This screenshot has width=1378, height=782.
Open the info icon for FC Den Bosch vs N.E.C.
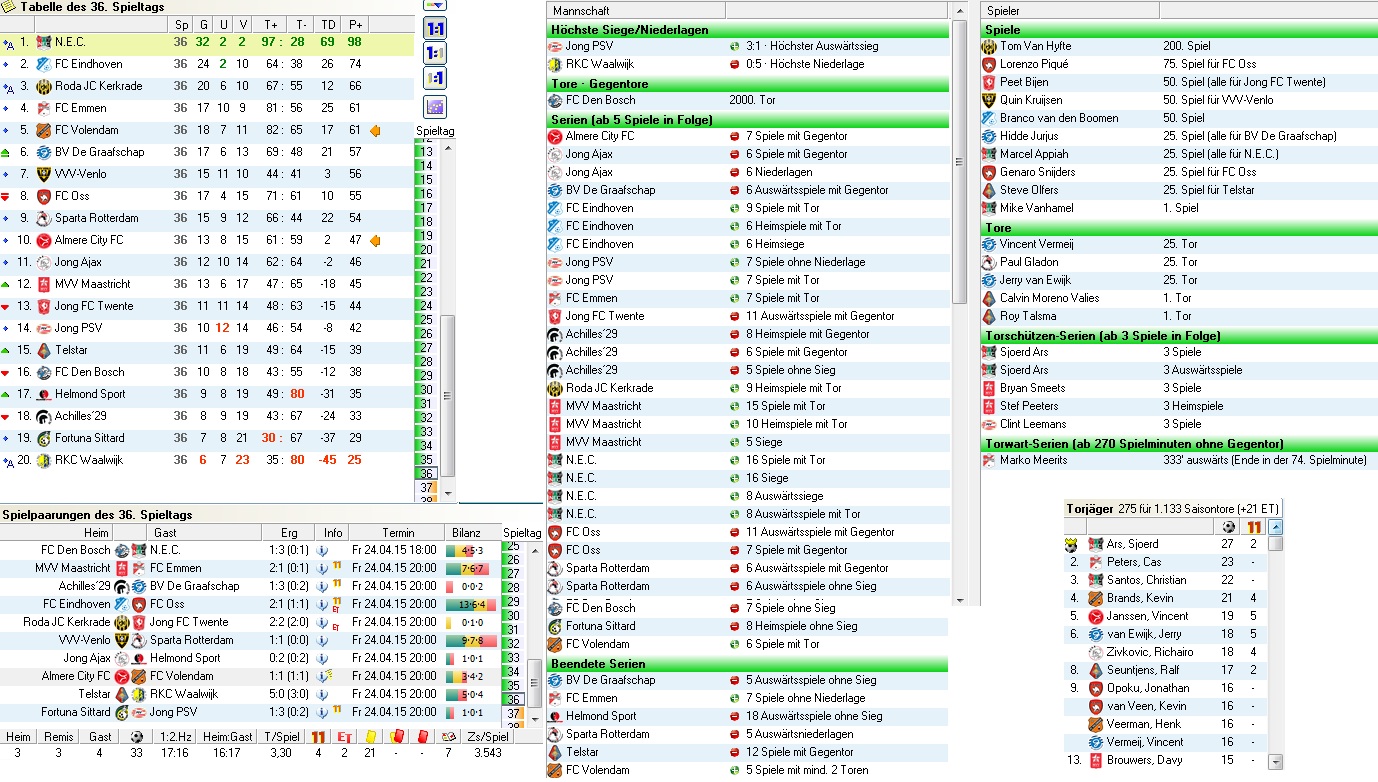tap(323, 550)
